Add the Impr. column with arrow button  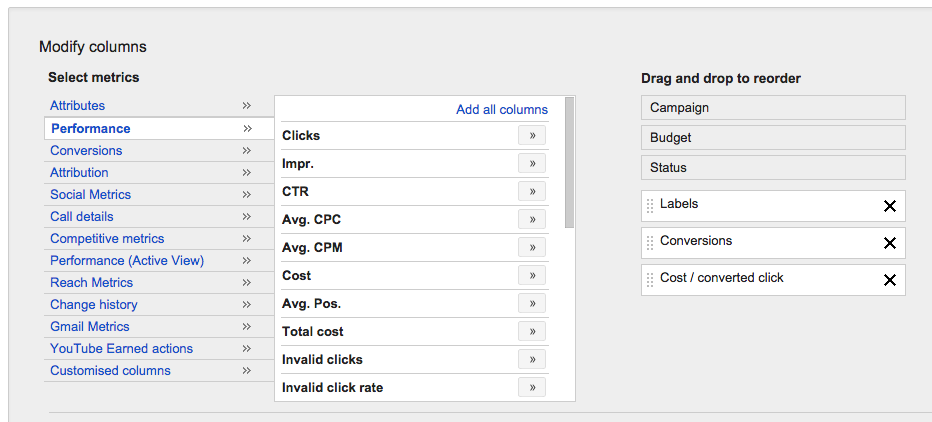[x=532, y=163]
